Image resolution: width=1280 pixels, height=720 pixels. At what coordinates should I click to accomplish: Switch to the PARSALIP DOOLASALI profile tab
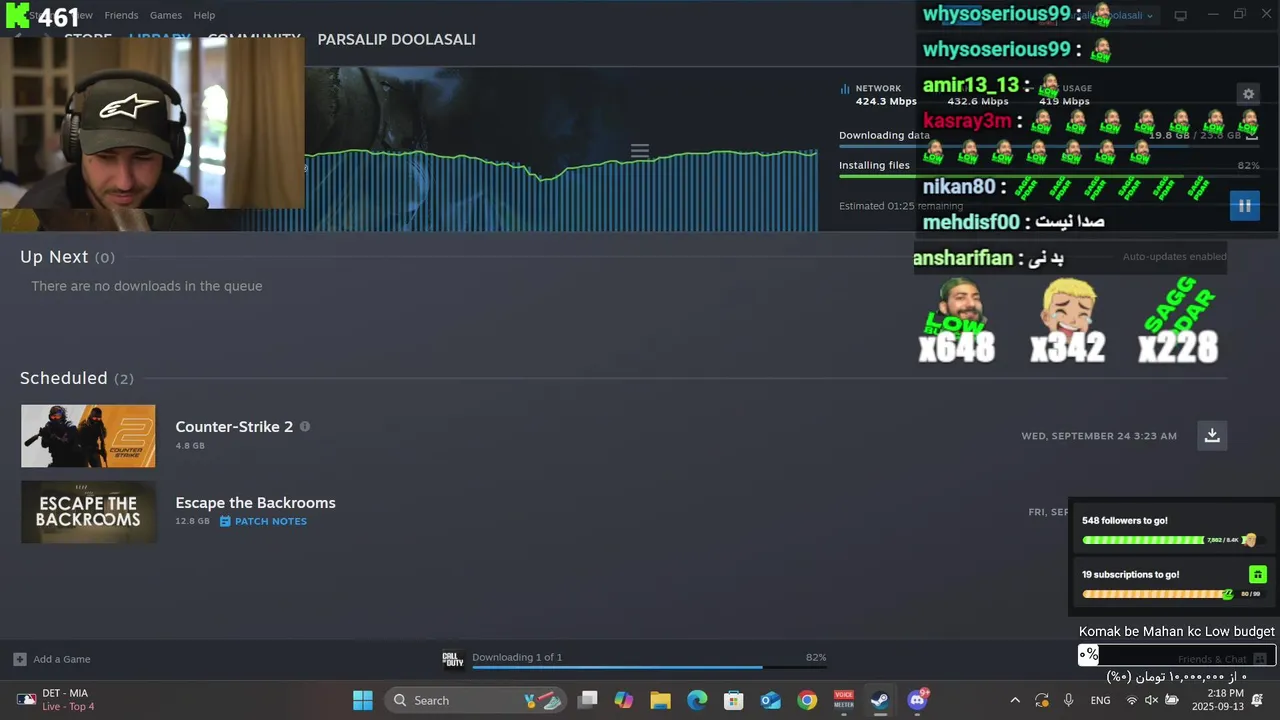(x=396, y=39)
